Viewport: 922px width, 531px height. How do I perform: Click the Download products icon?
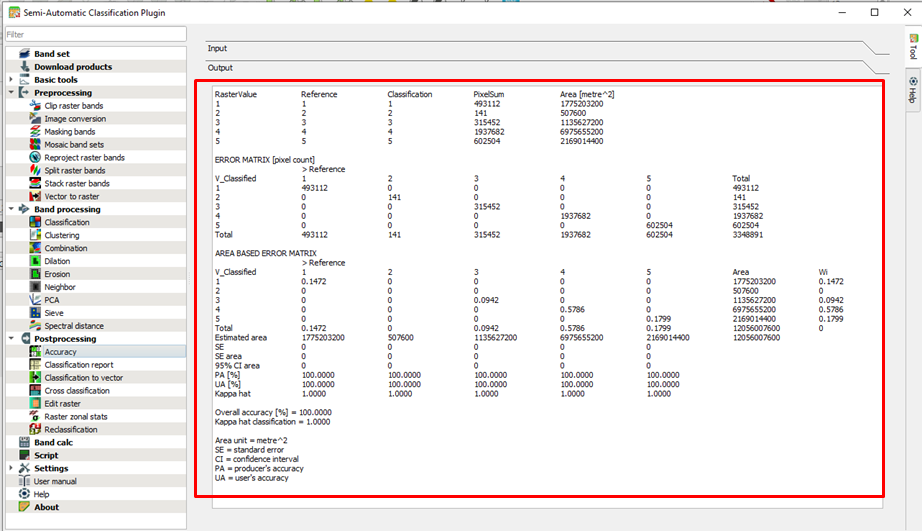[x=24, y=66]
